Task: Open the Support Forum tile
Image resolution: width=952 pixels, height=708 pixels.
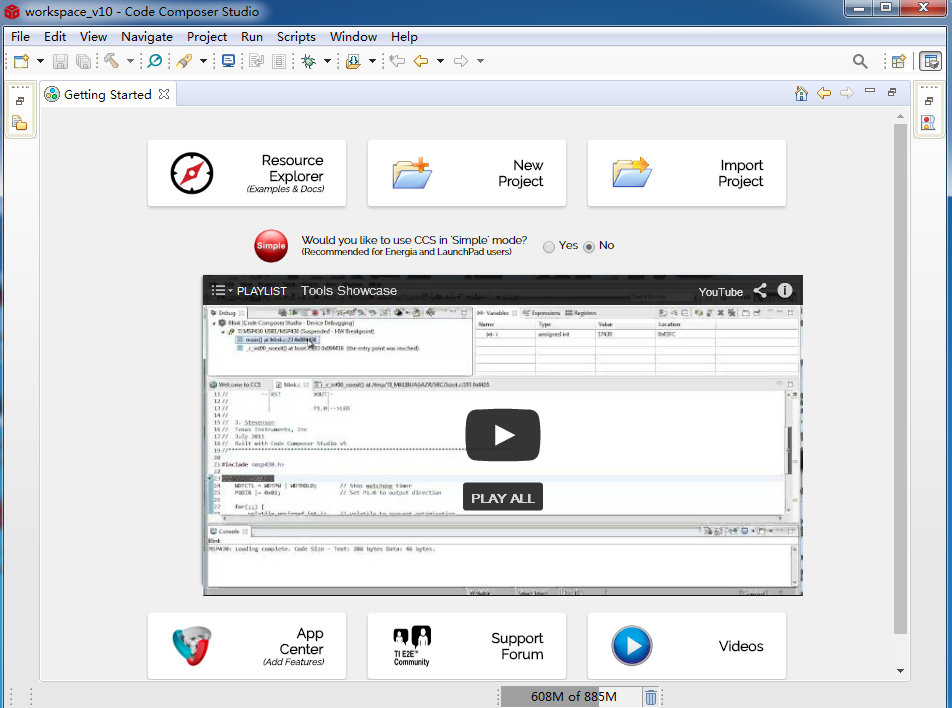Action: [467, 645]
